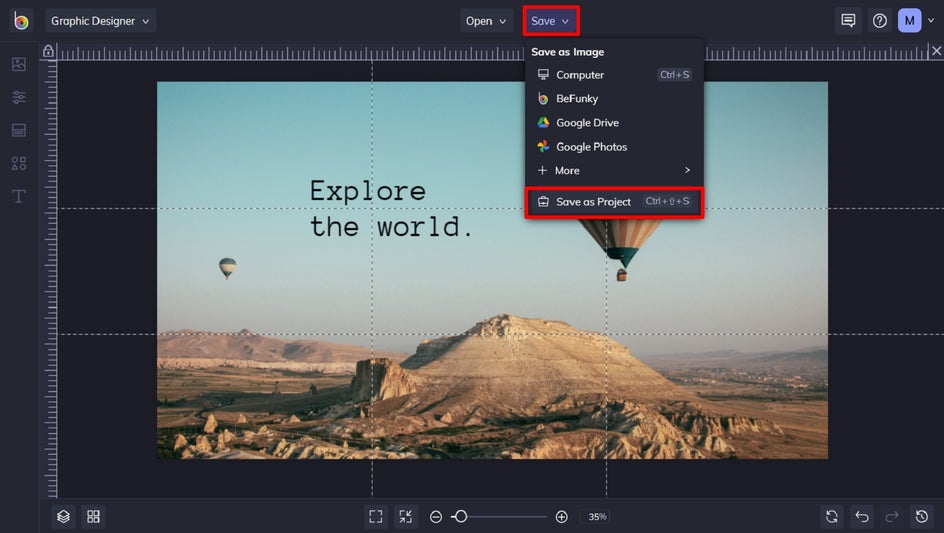The height and width of the screenshot is (533, 944).
Task: Open the Templates sidebar icon
Action: coord(19,130)
